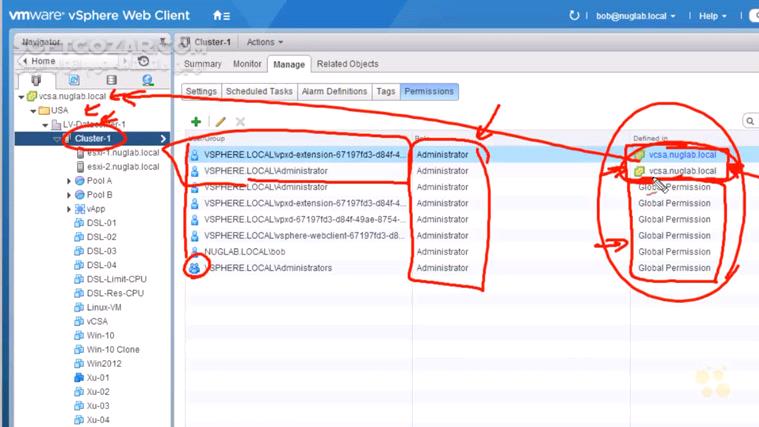
Task: Open the vSphere home menu icon
Action: pyautogui.click(x=221, y=15)
